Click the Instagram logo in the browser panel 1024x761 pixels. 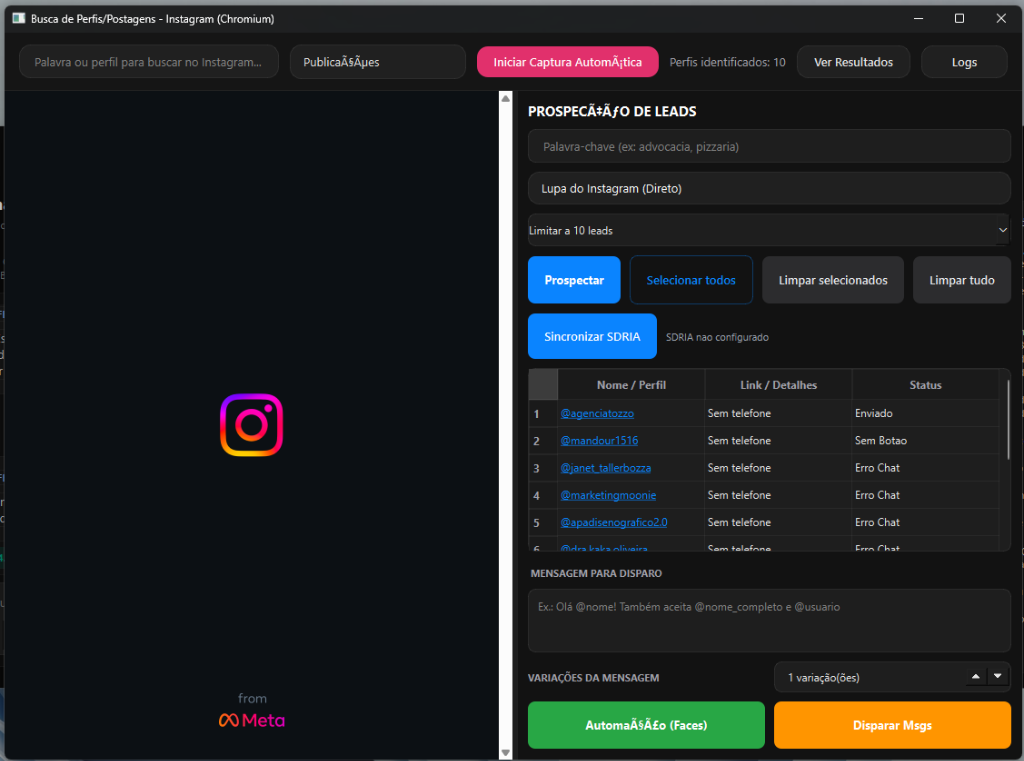[x=251, y=425]
